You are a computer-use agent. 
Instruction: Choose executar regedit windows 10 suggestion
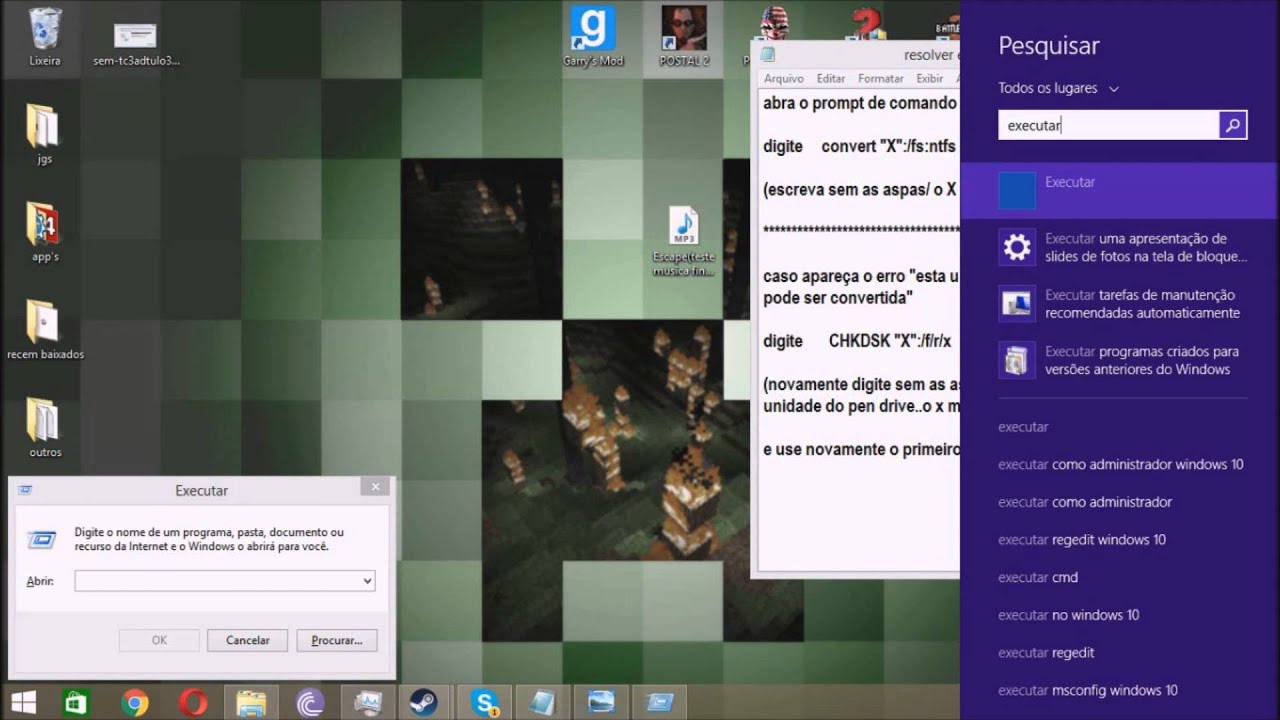pyautogui.click(x=1082, y=540)
